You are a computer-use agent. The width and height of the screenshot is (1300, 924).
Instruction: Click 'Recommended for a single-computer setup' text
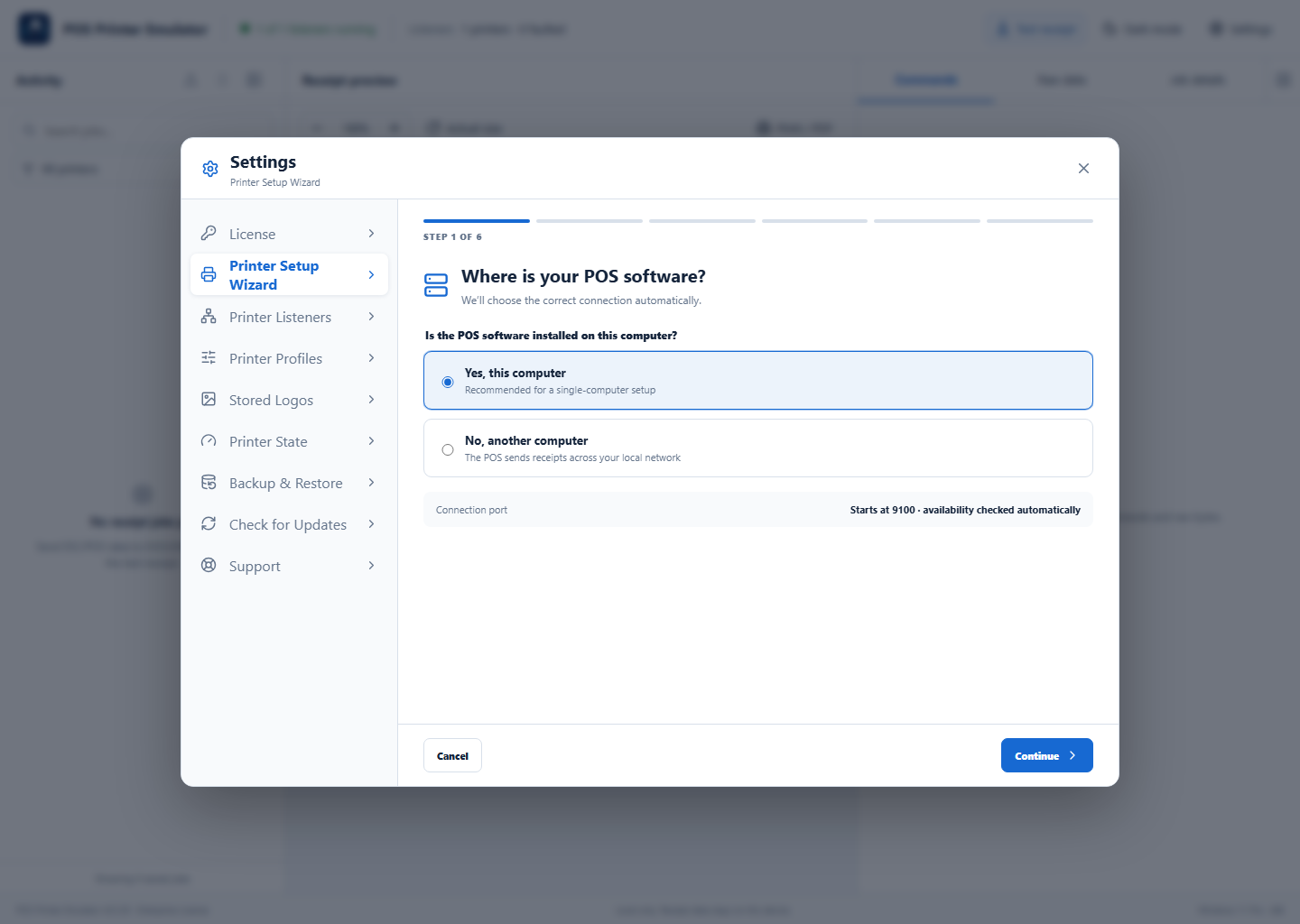[x=560, y=390]
